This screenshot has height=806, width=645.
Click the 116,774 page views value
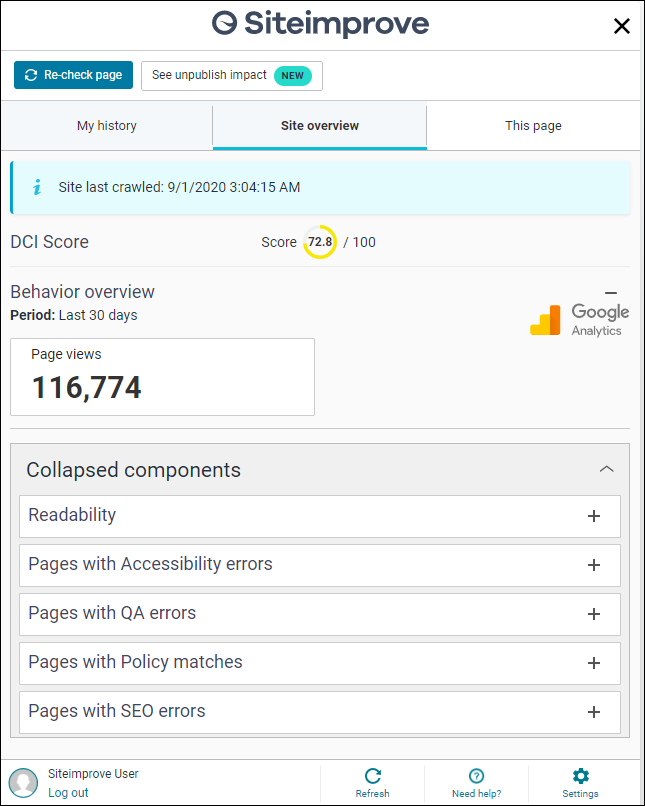86,388
